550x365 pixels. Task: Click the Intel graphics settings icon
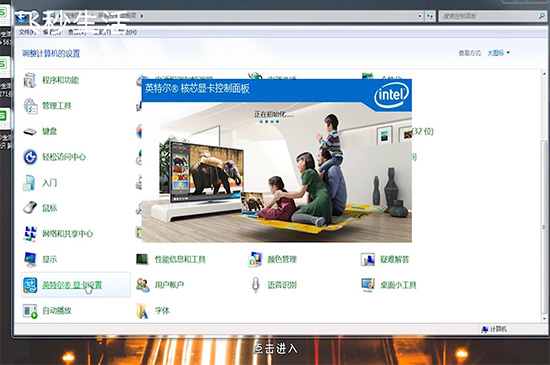30,285
